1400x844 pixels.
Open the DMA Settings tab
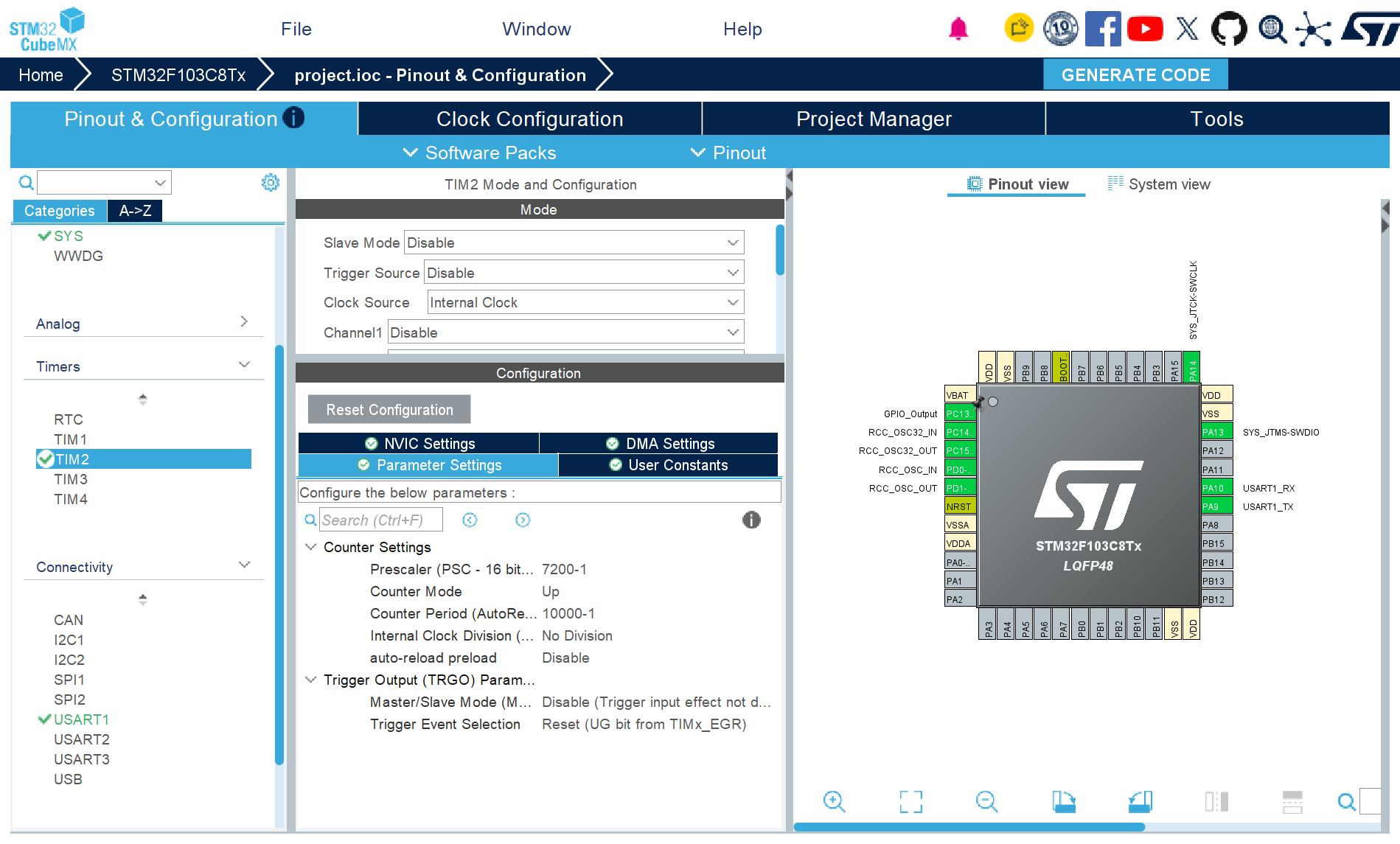coord(659,443)
